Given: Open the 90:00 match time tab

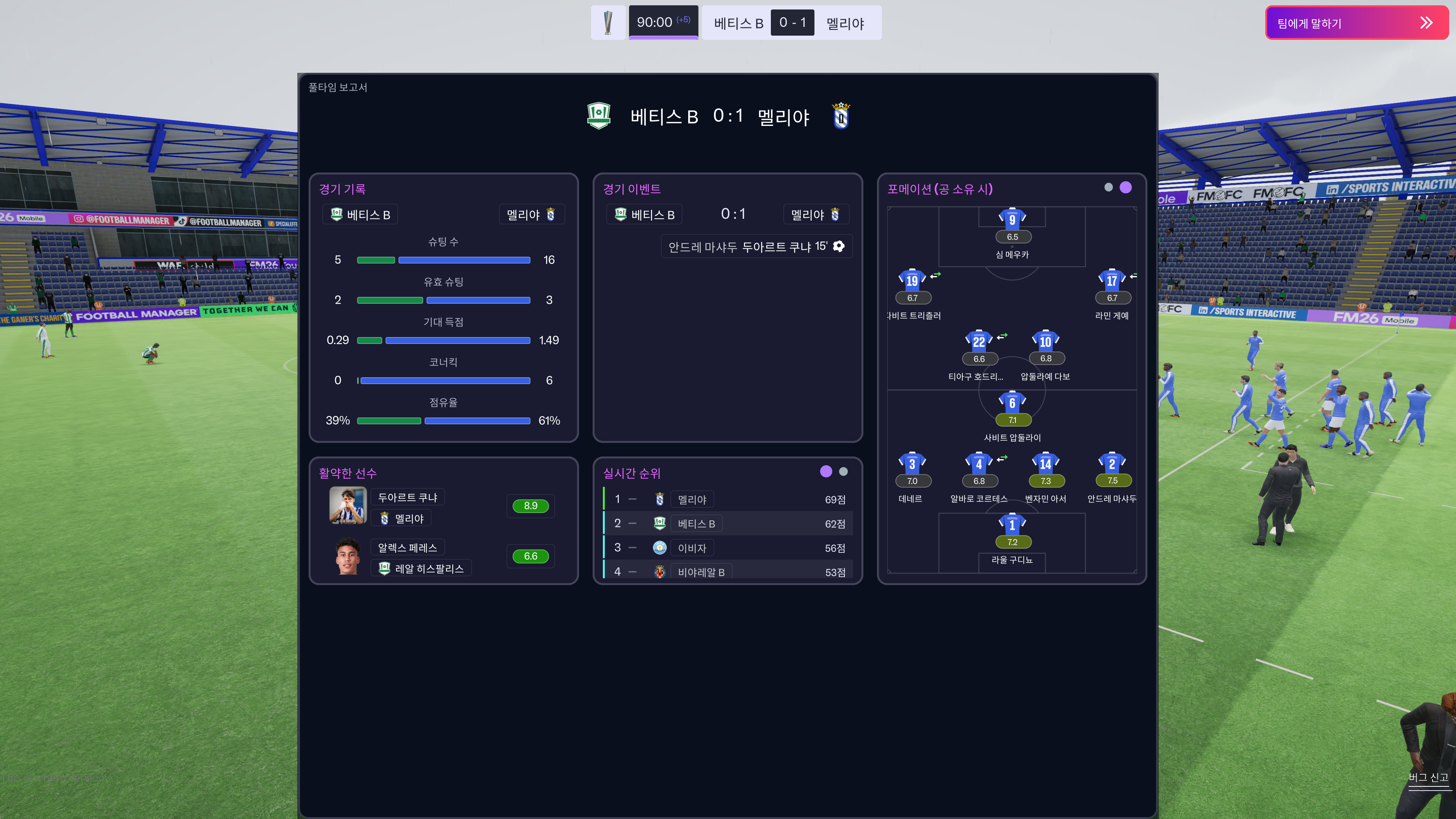Looking at the screenshot, I should click(663, 22).
